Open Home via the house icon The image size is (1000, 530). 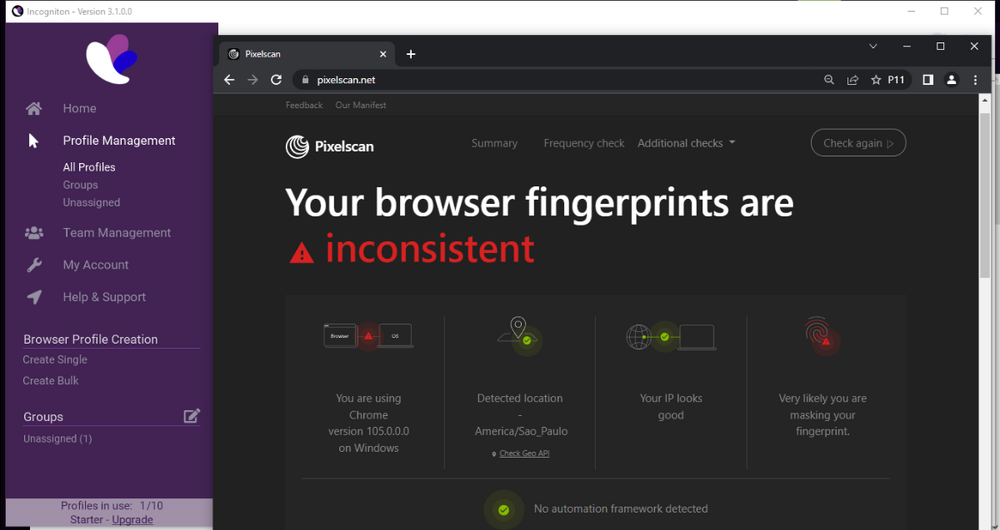tap(34, 108)
